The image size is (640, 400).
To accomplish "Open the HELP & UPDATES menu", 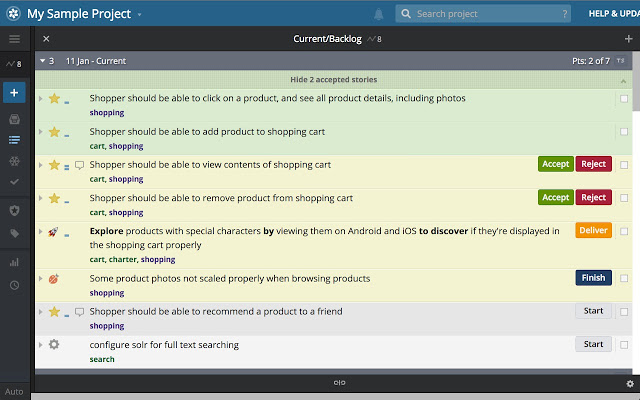I will [614, 13].
